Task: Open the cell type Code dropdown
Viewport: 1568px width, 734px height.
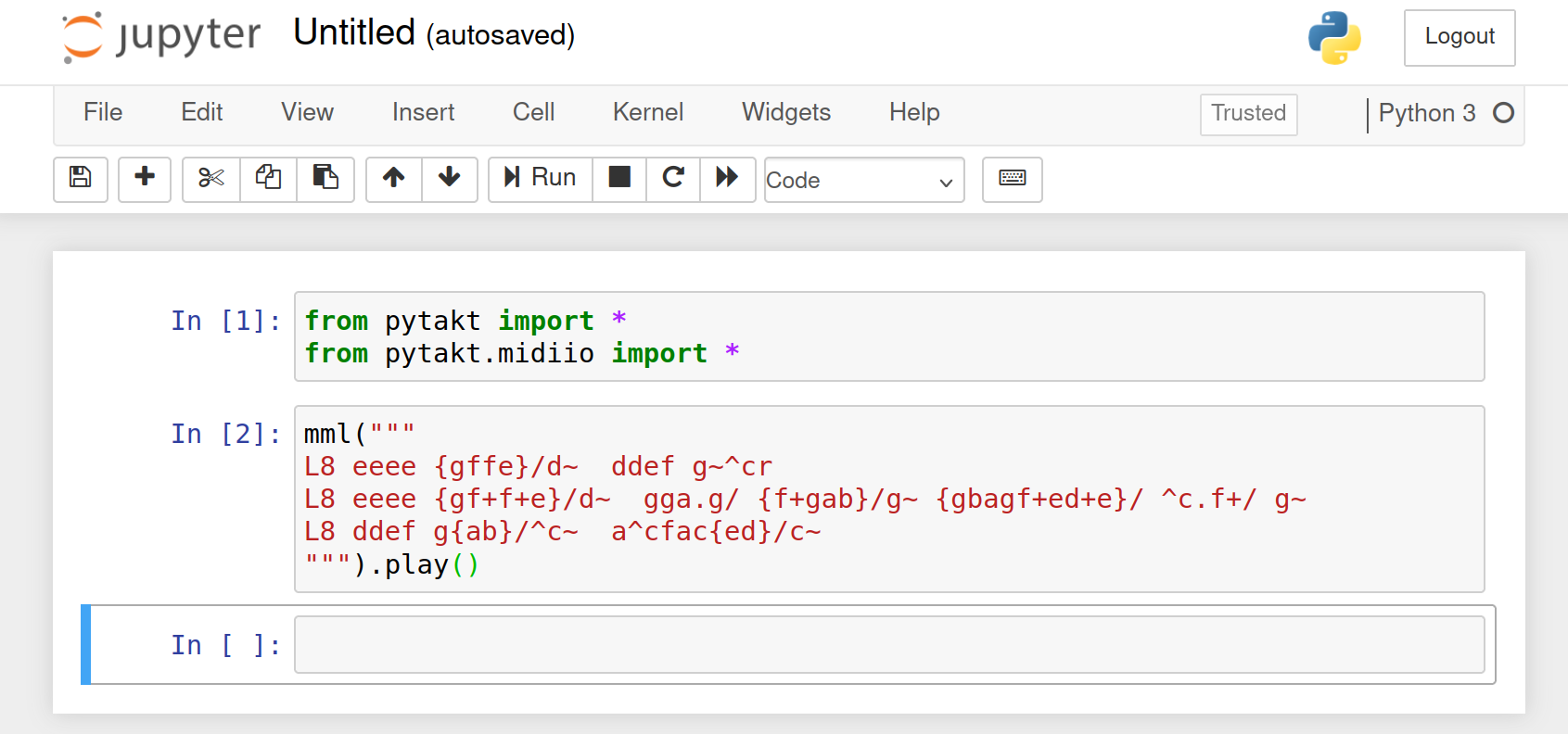Action: pyautogui.click(x=864, y=180)
